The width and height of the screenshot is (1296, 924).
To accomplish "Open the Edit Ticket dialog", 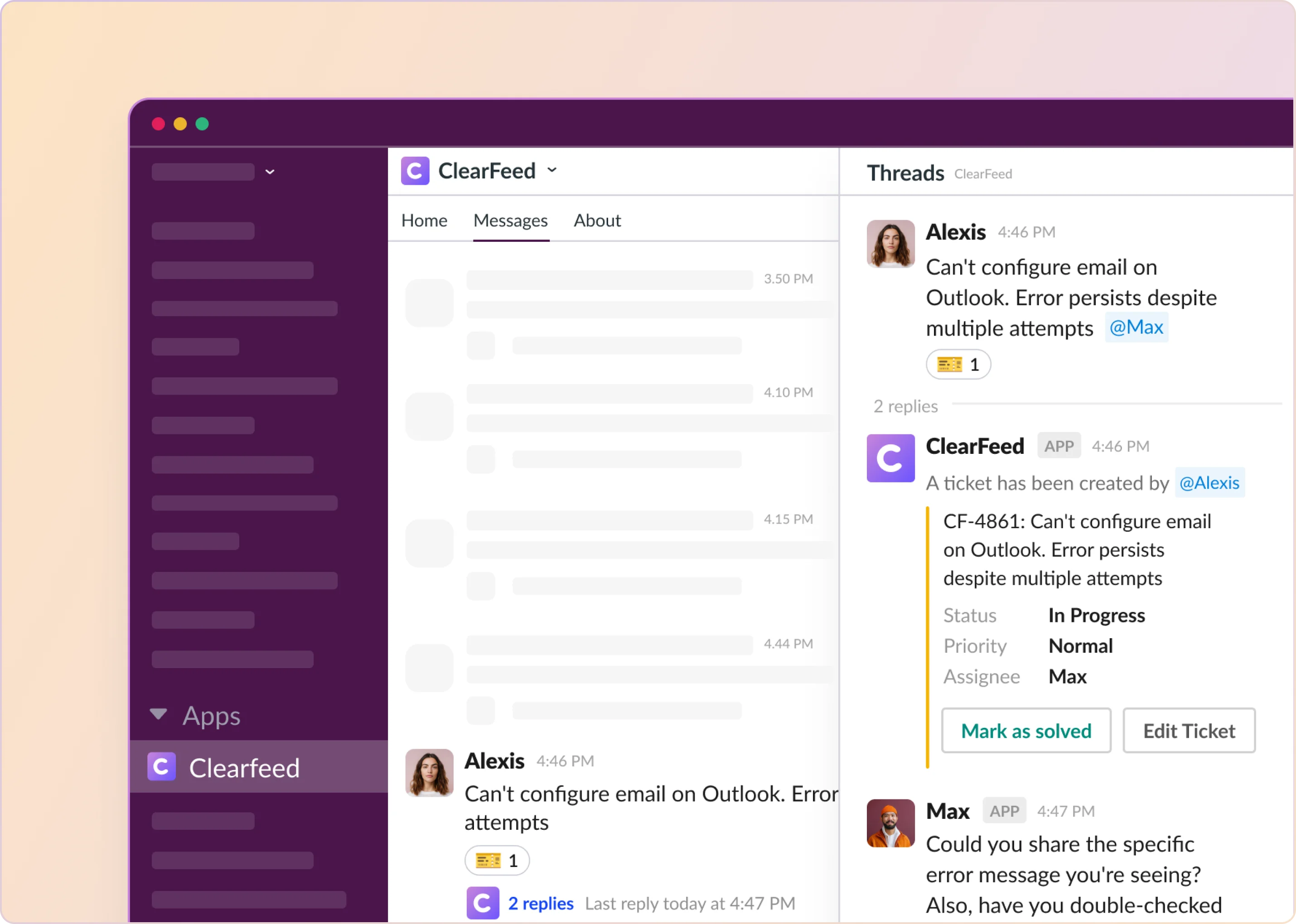I will coord(1189,731).
